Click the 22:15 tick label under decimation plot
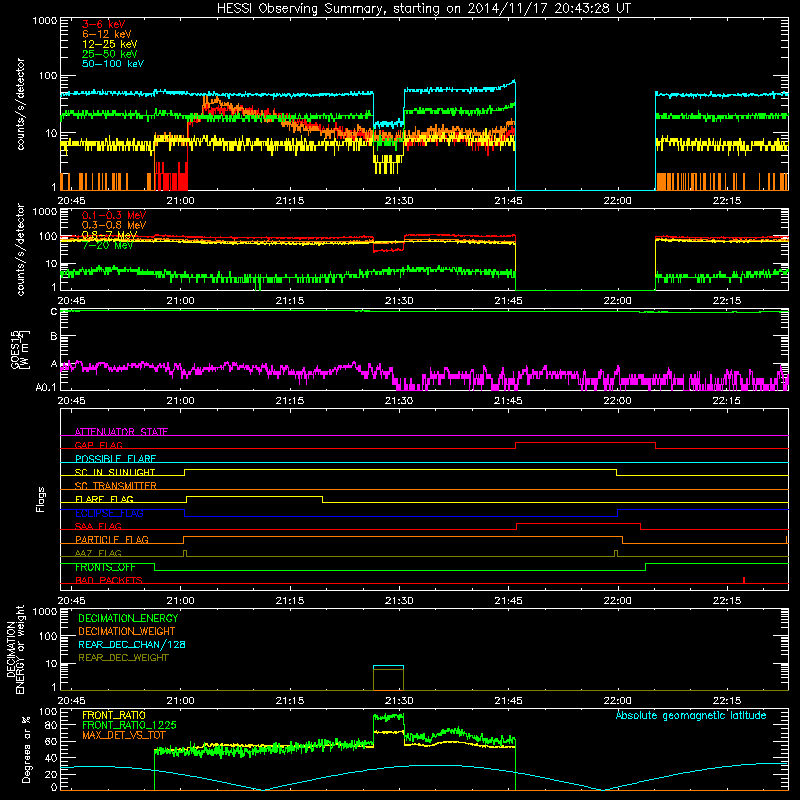This screenshot has height=800, width=800. tap(727, 701)
